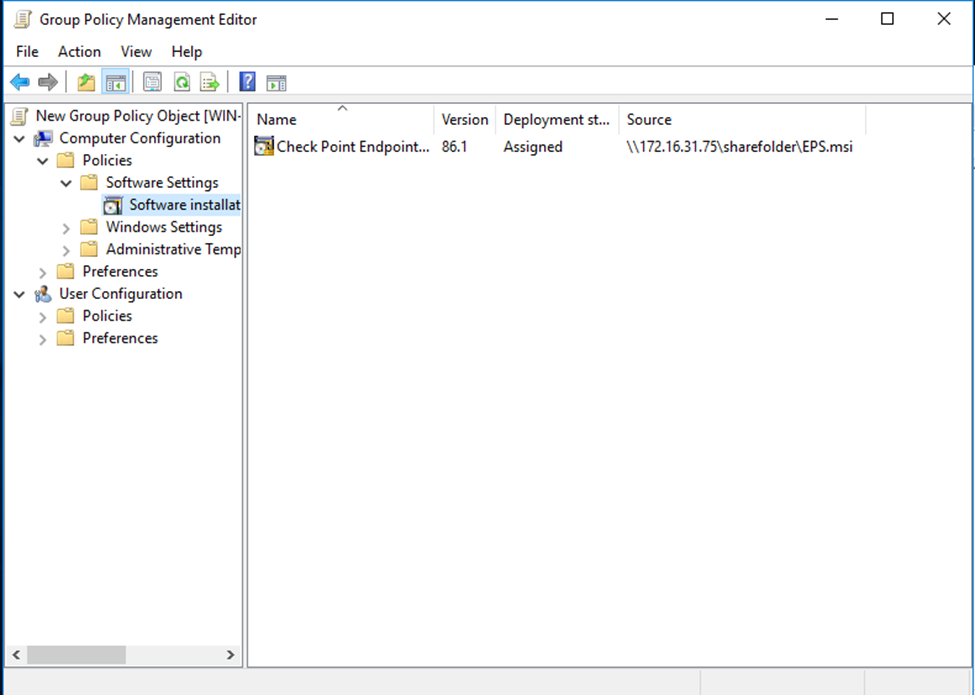Open the Action menu
Viewport: 975px width, 695px height.
pyautogui.click(x=80, y=52)
